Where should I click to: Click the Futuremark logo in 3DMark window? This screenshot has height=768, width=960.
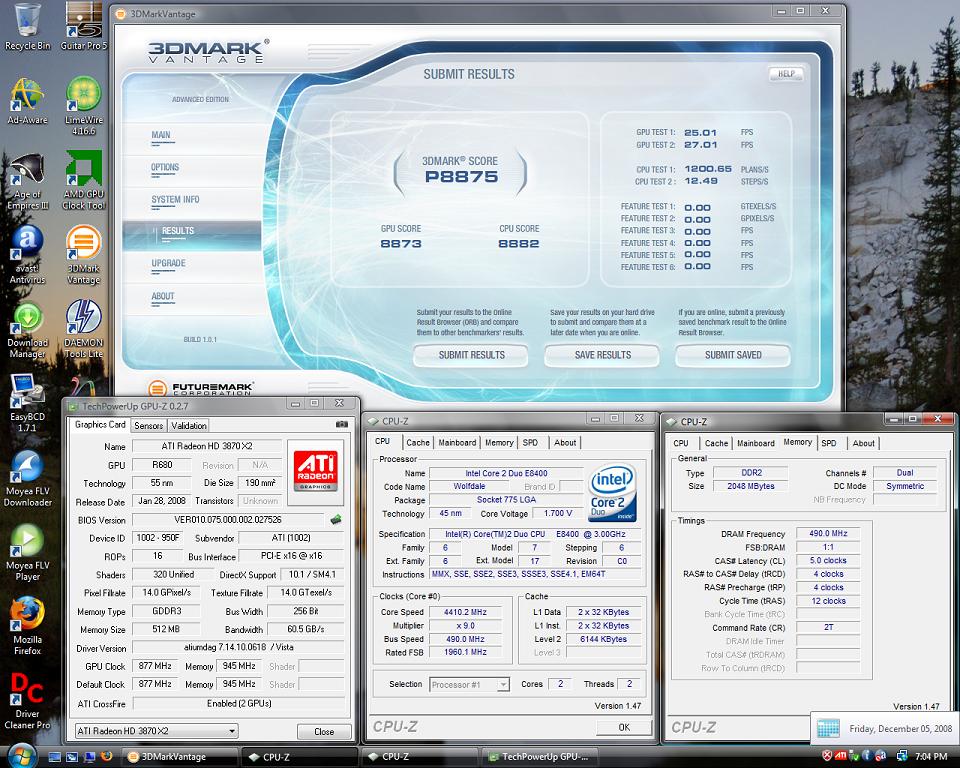(x=201, y=388)
